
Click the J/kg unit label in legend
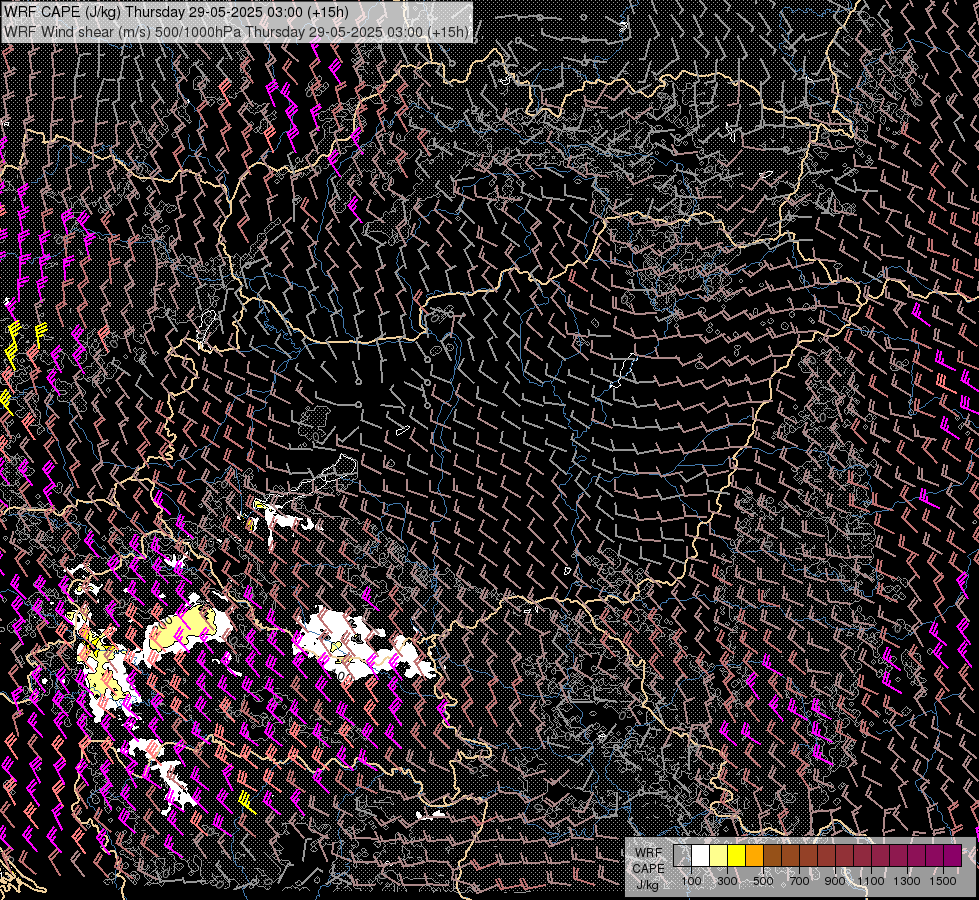(x=648, y=886)
